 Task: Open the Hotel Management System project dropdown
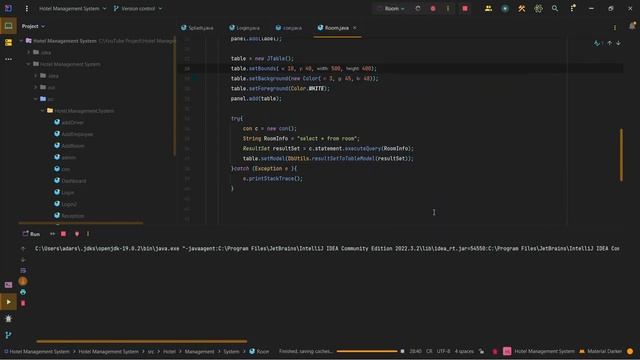(x=72, y=9)
